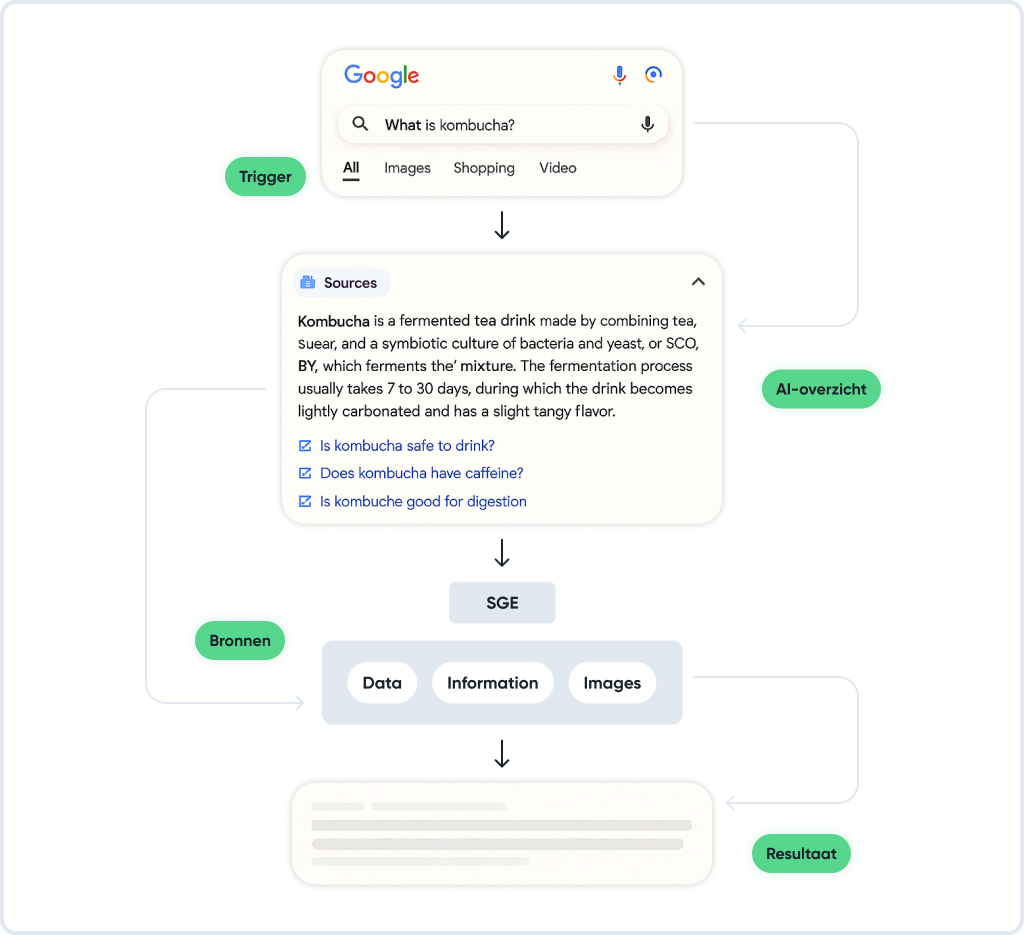Click the AI-overzicht label
The image size is (1024, 935).
coord(821,389)
